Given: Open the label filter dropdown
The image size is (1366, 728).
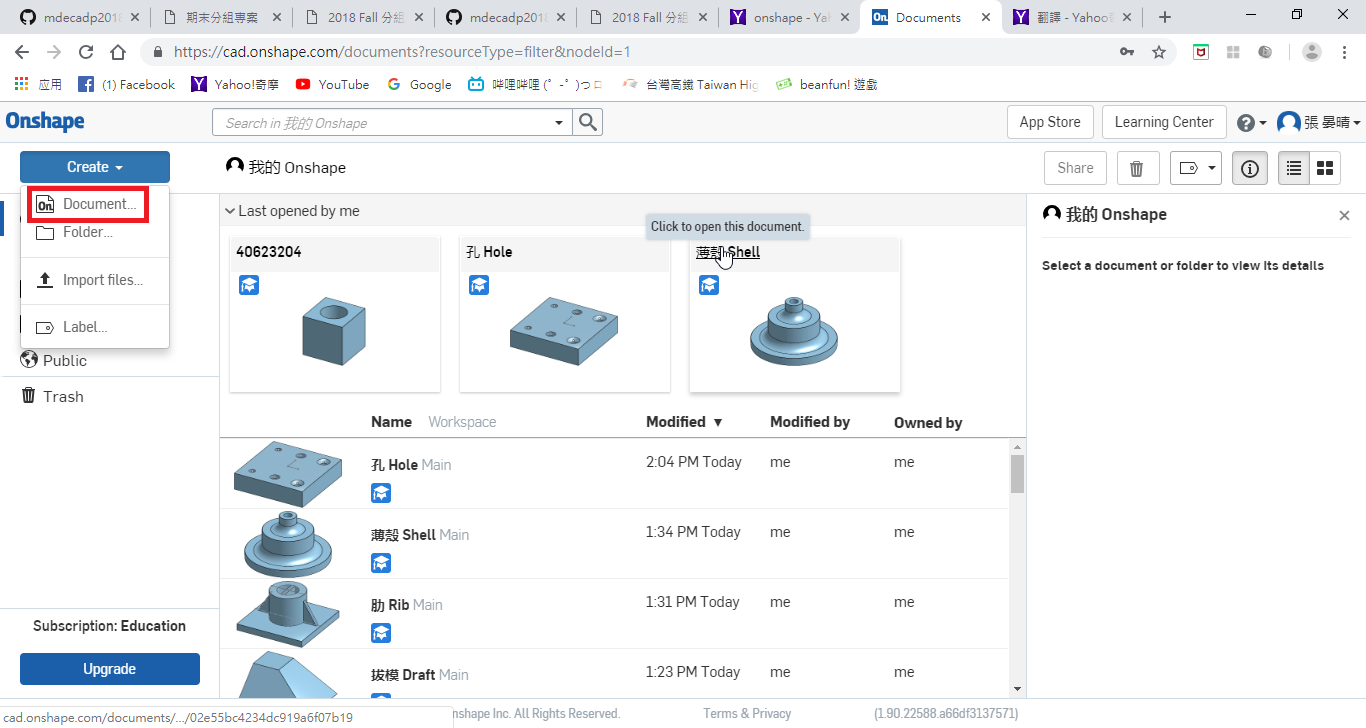Looking at the screenshot, I should tap(1198, 168).
